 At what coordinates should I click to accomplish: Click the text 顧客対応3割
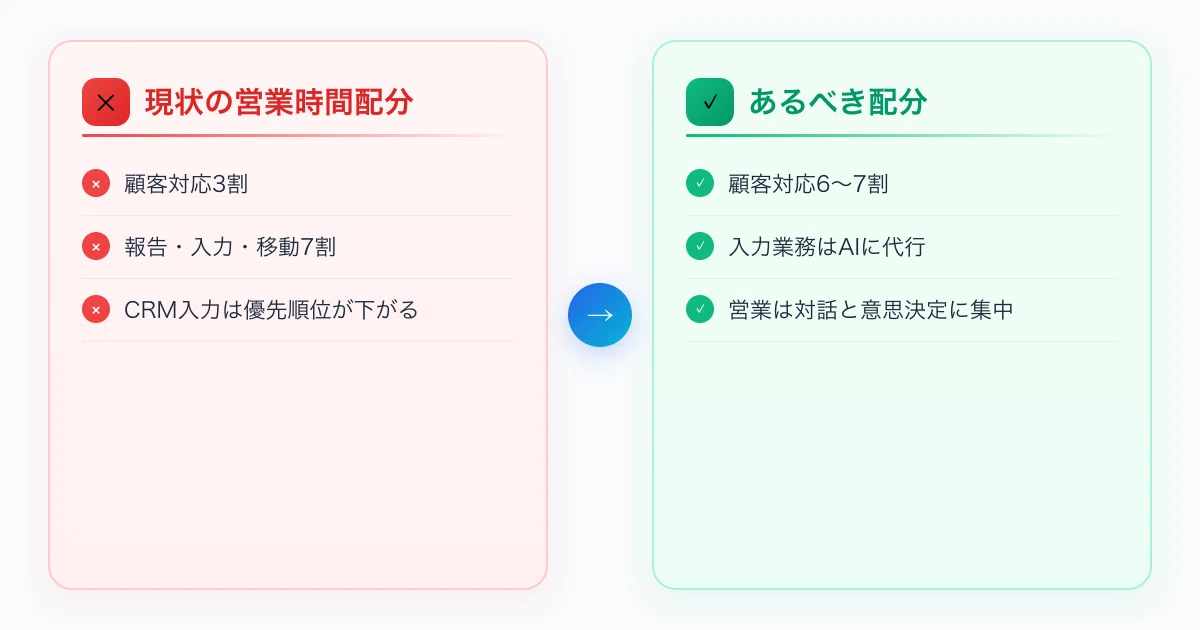(186, 184)
